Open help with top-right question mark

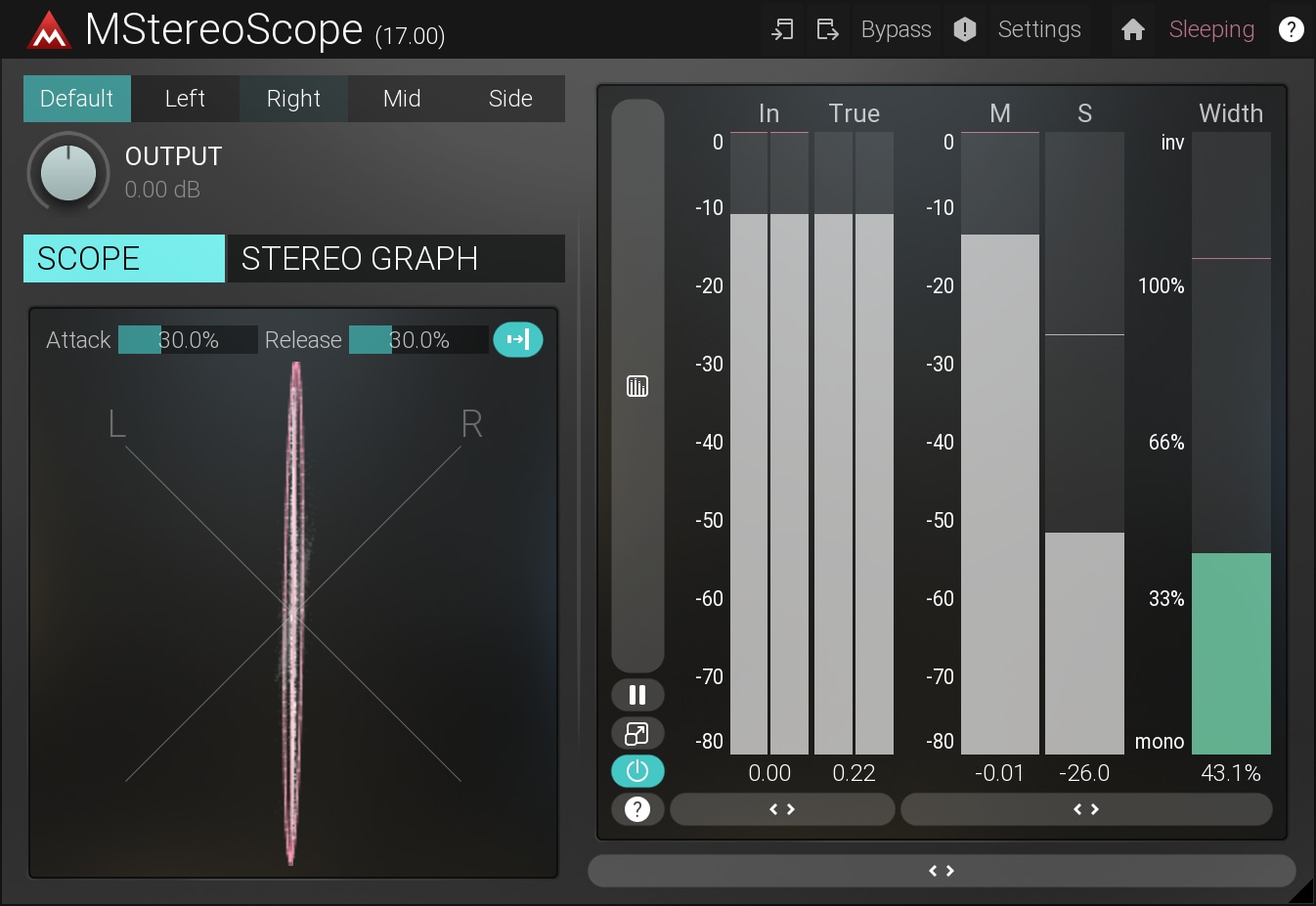point(1291,29)
